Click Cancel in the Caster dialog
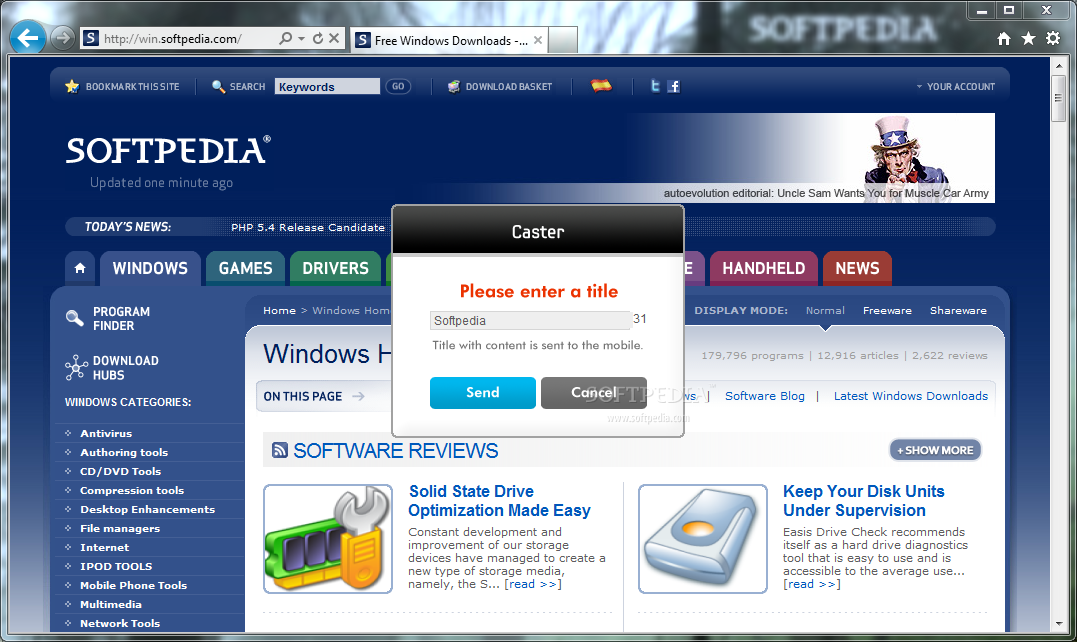 click(593, 393)
